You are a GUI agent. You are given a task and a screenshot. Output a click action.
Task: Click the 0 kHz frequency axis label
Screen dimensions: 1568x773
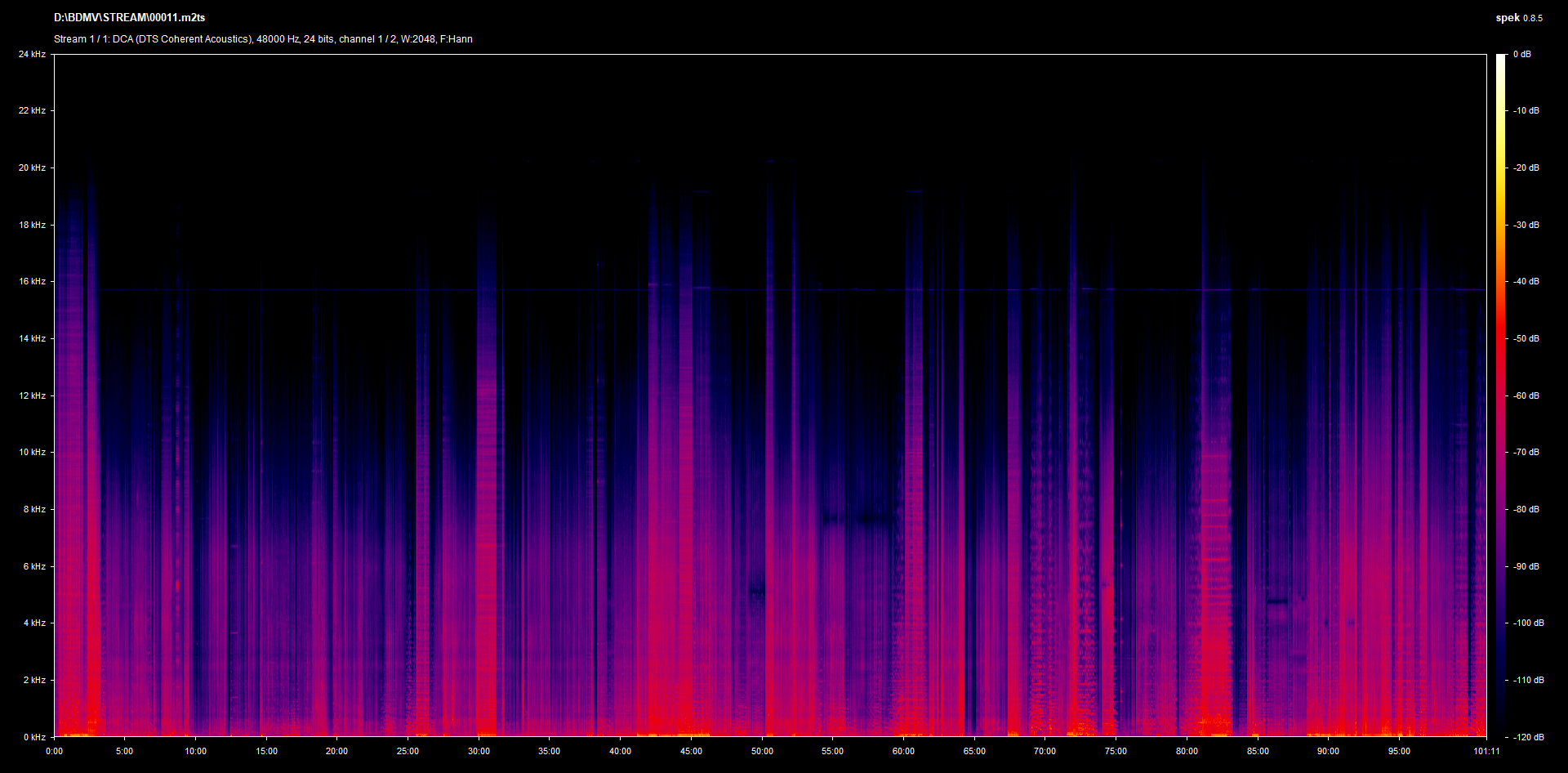(34, 737)
